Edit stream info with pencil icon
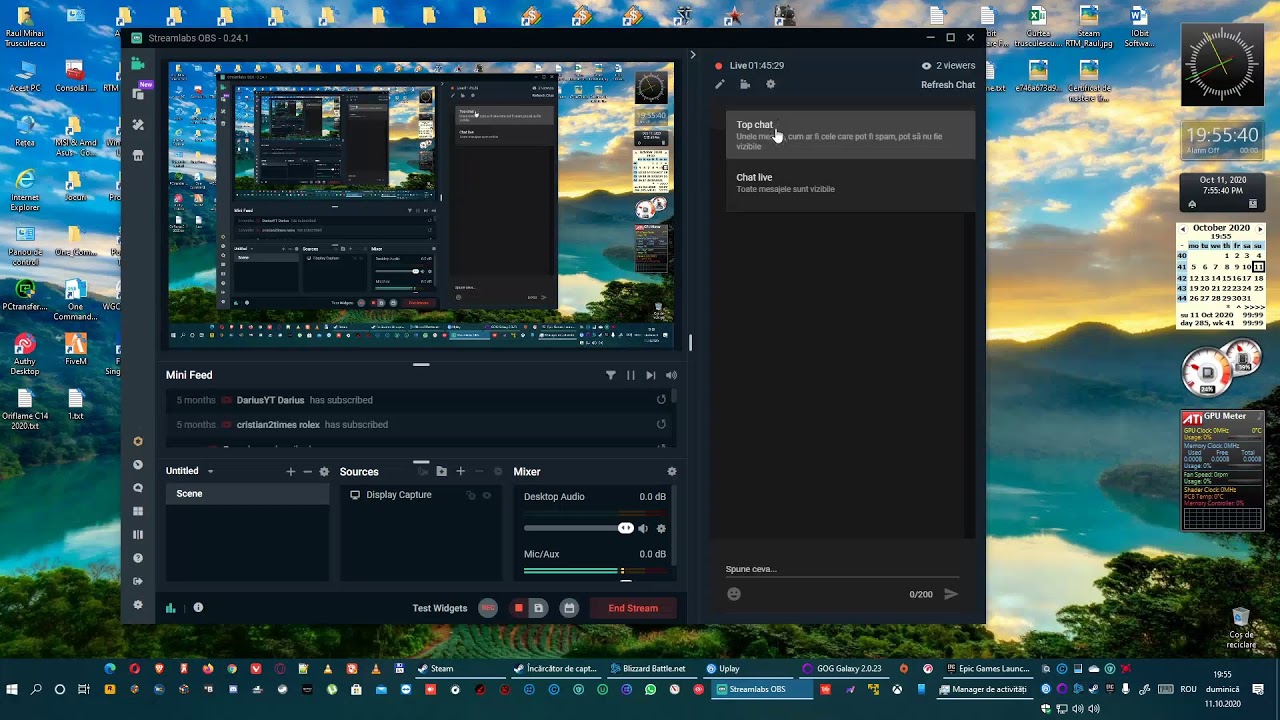This screenshot has width=1280, height=720. coord(719,85)
